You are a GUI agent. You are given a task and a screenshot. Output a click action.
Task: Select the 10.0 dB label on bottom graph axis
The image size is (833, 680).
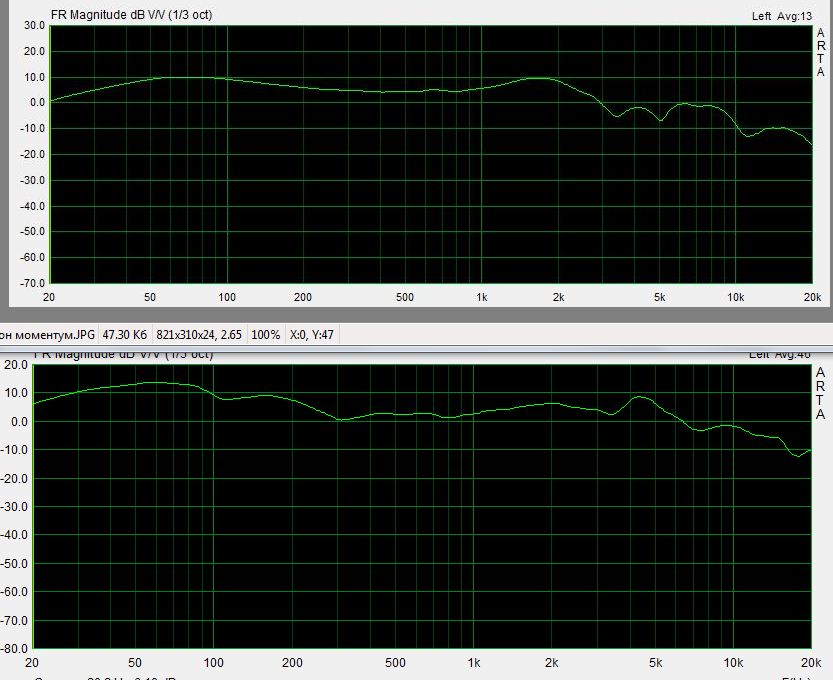16,393
